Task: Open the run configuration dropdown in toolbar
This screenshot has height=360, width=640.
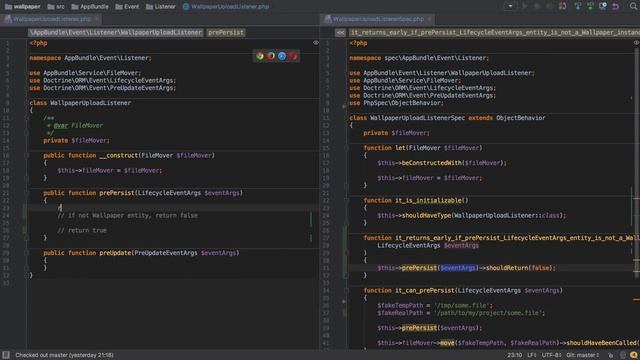Action: (510, 6)
